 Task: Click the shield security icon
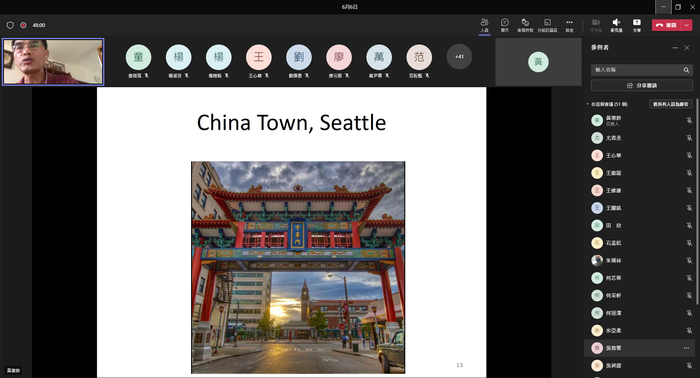(x=10, y=25)
